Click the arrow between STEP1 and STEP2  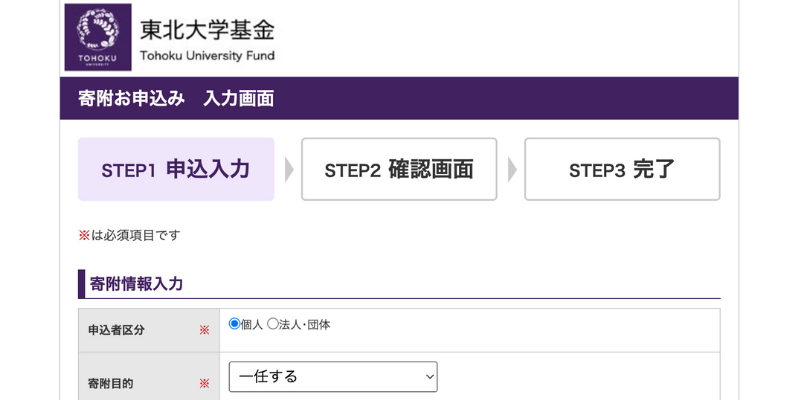[289, 169]
